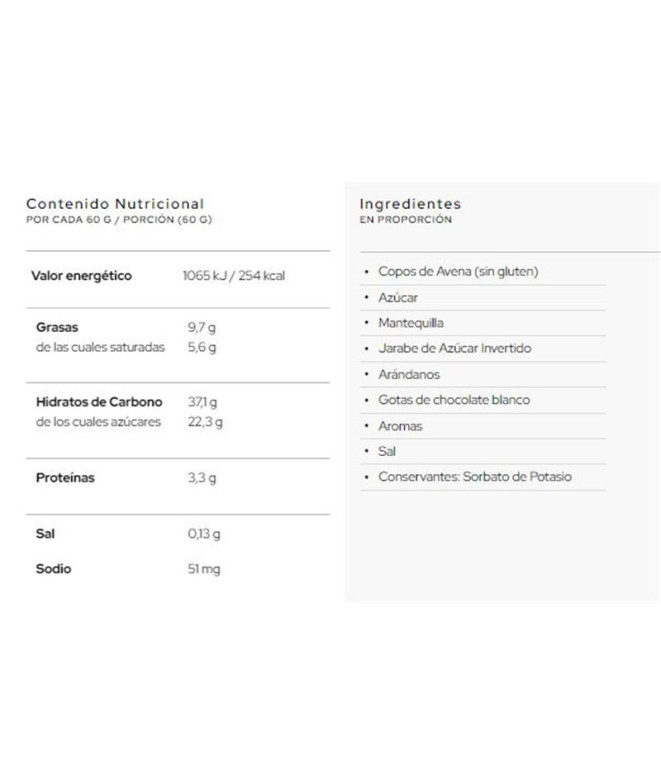Select the Aromas ingredient entry
The image size is (661, 783).
click(x=400, y=426)
